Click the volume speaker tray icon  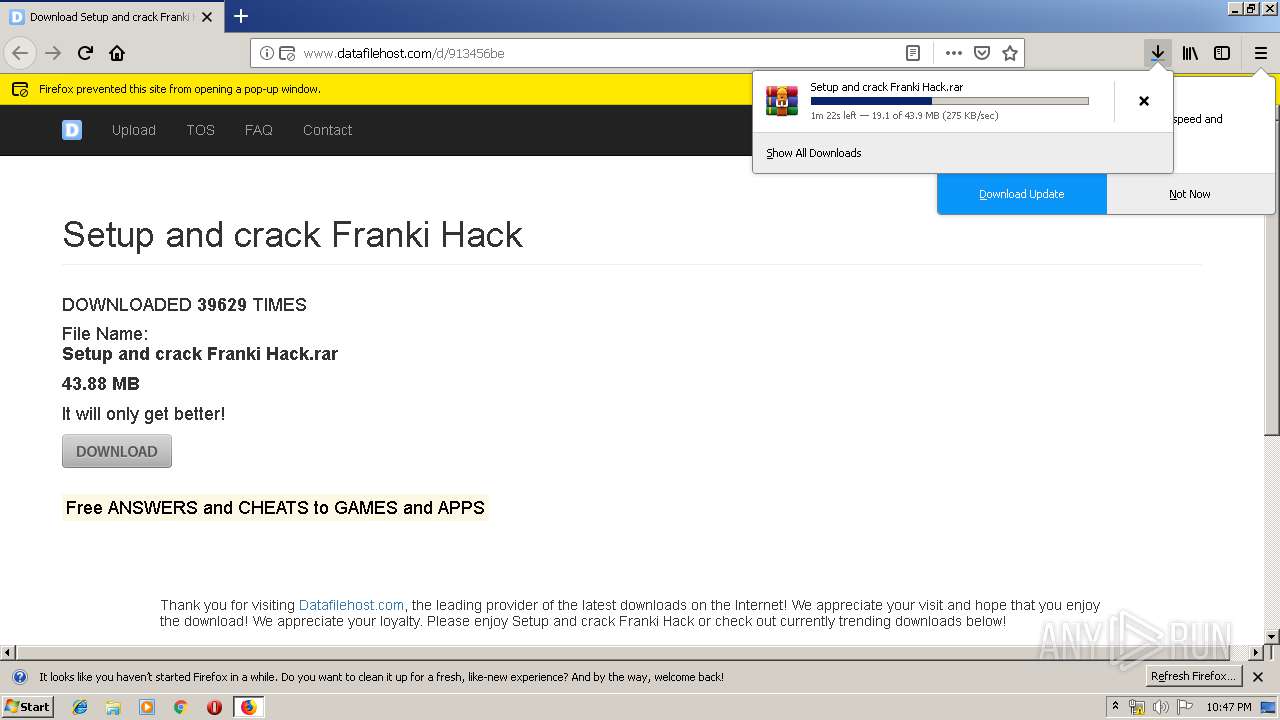tap(1161, 707)
